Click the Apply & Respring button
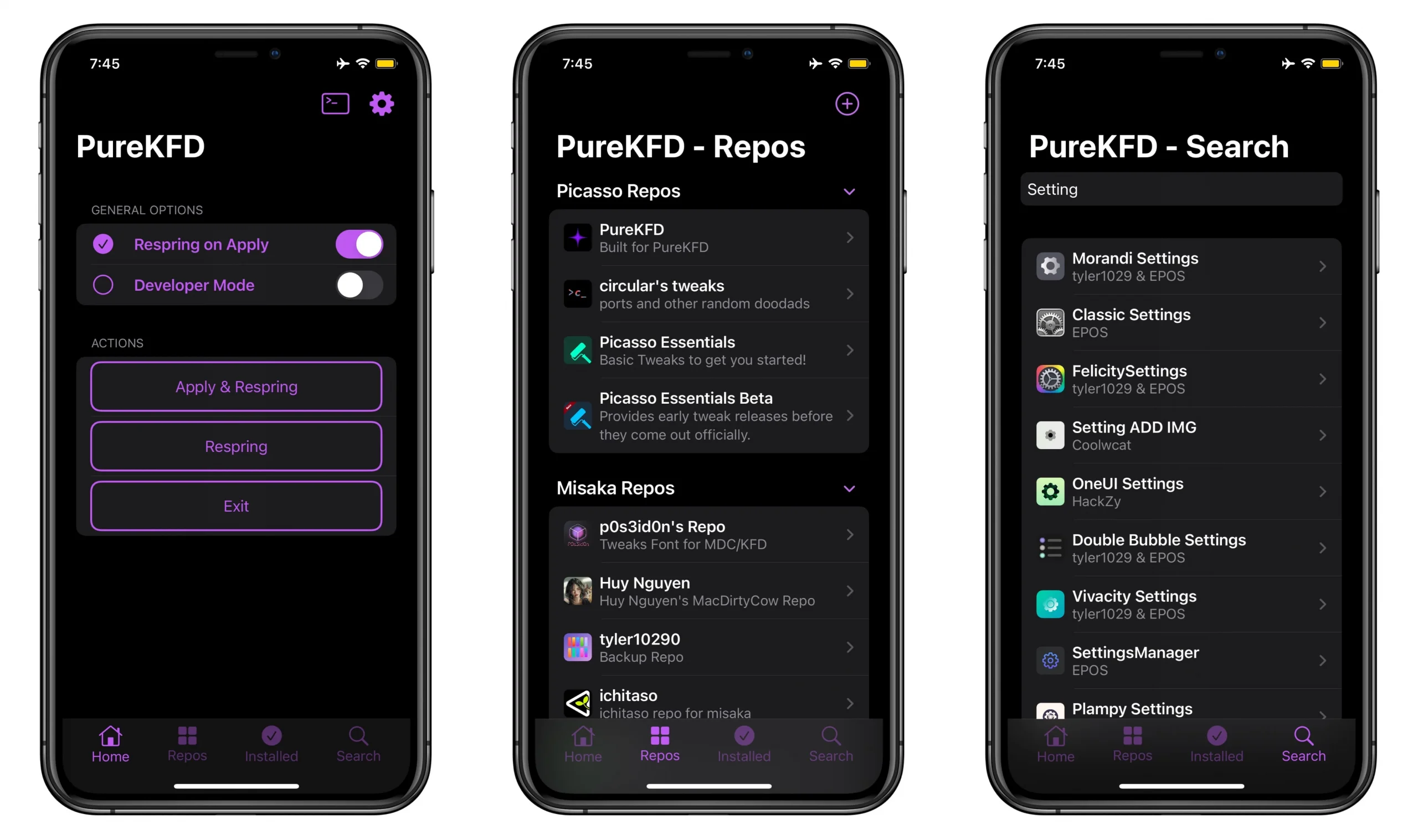The width and height of the screenshot is (1418, 840). [236, 386]
